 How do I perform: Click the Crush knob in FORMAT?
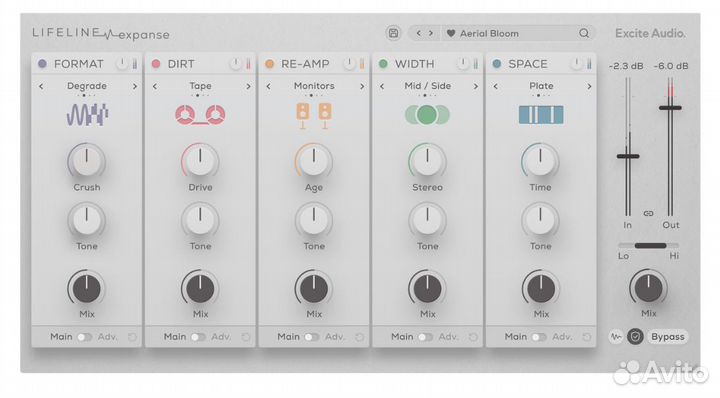click(86, 161)
